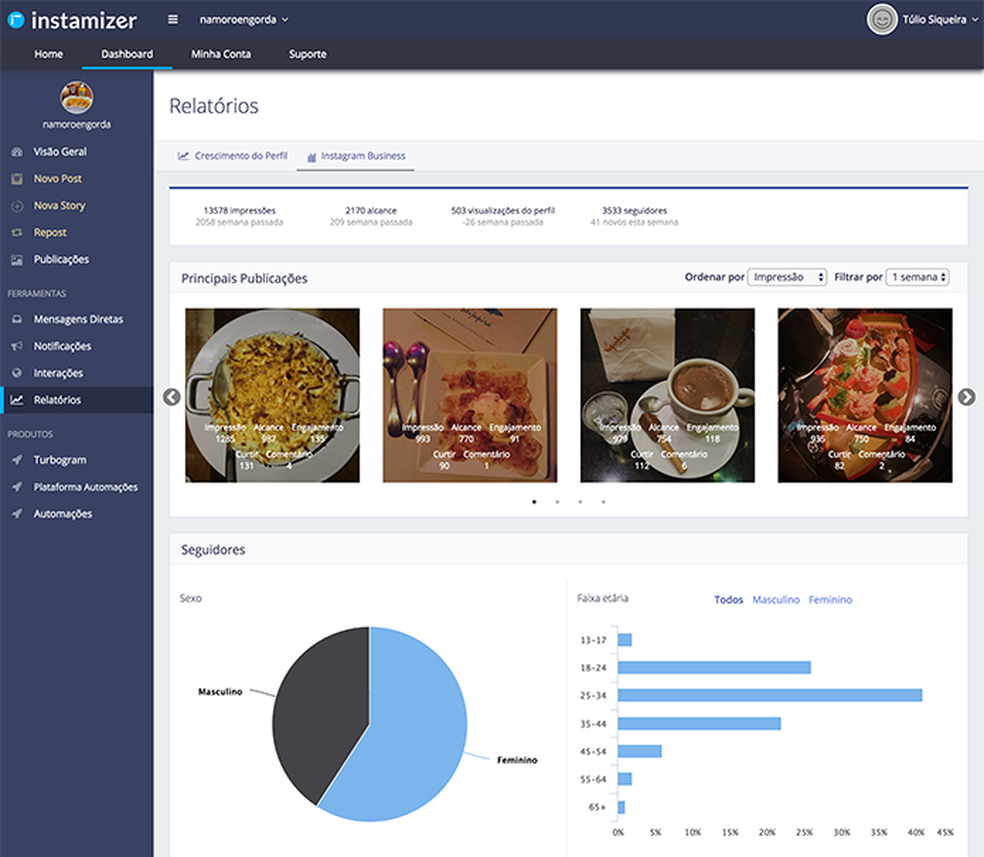Show Todos in the Faixa etária chart
Image resolution: width=984 pixels, height=857 pixels.
click(728, 600)
